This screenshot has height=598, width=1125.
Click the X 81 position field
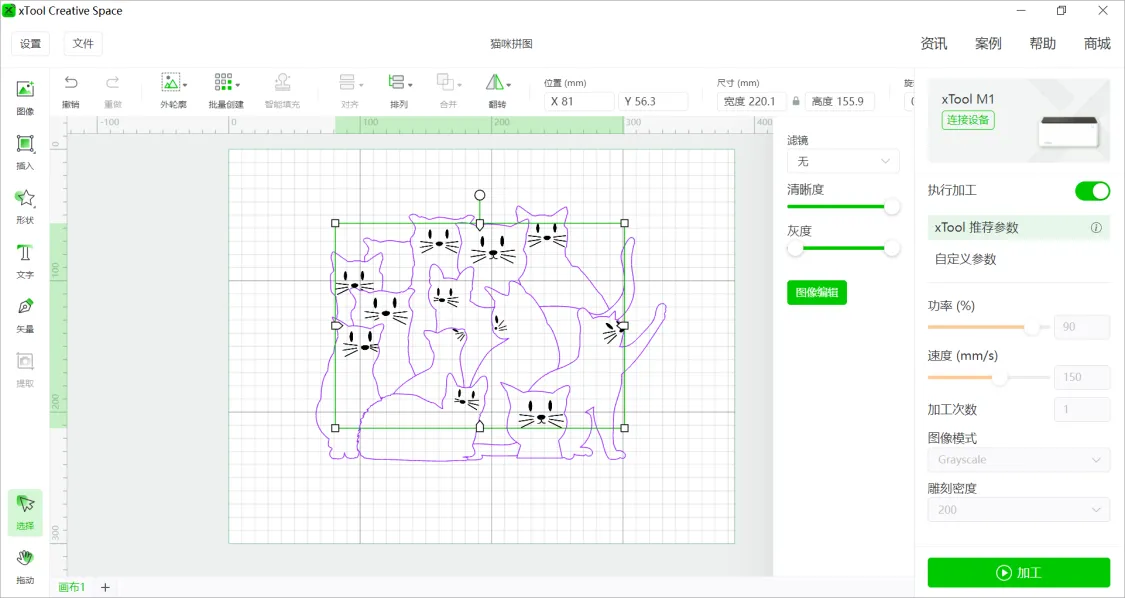[x=579, y=101]
